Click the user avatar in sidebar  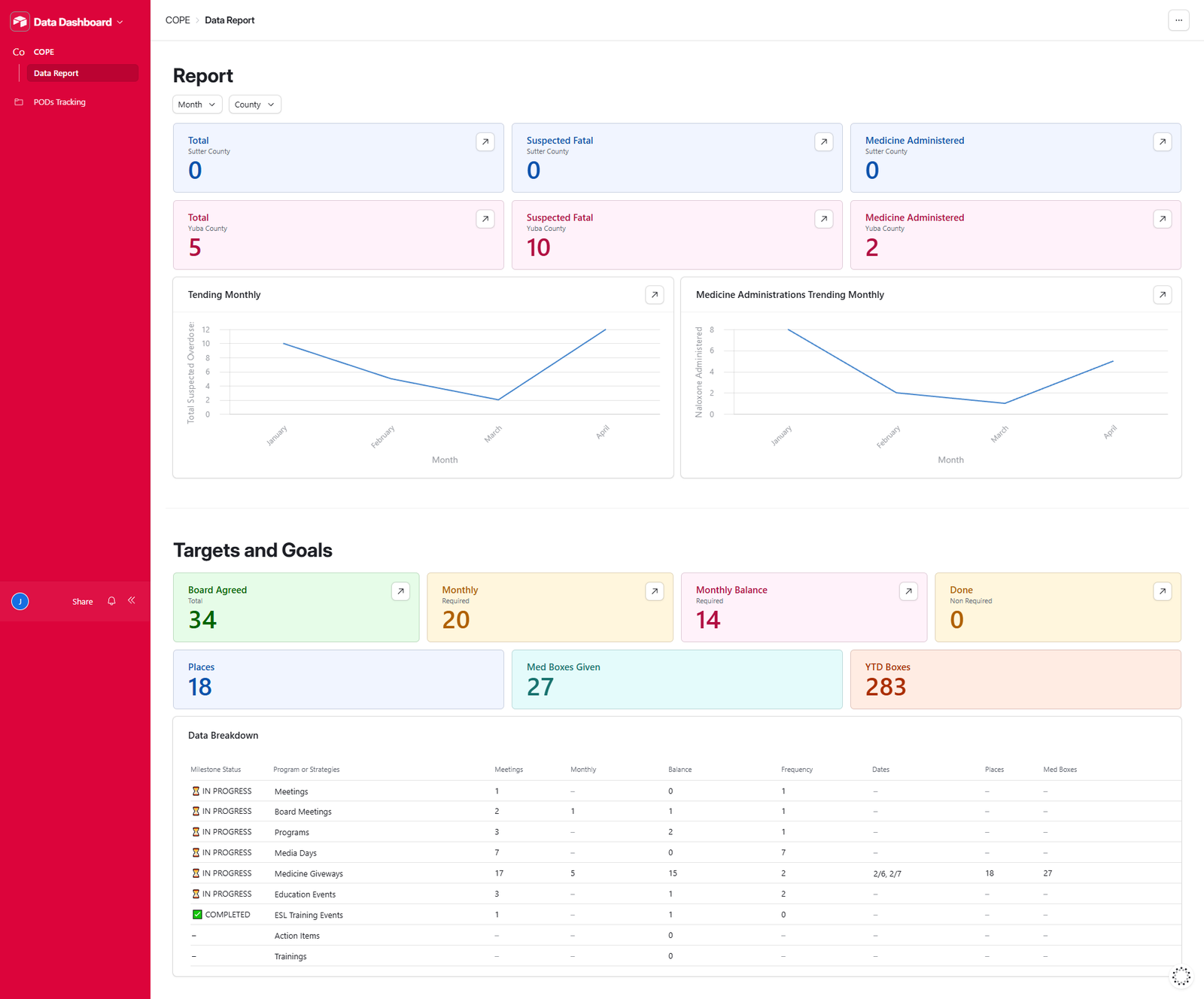coord(20,601)
